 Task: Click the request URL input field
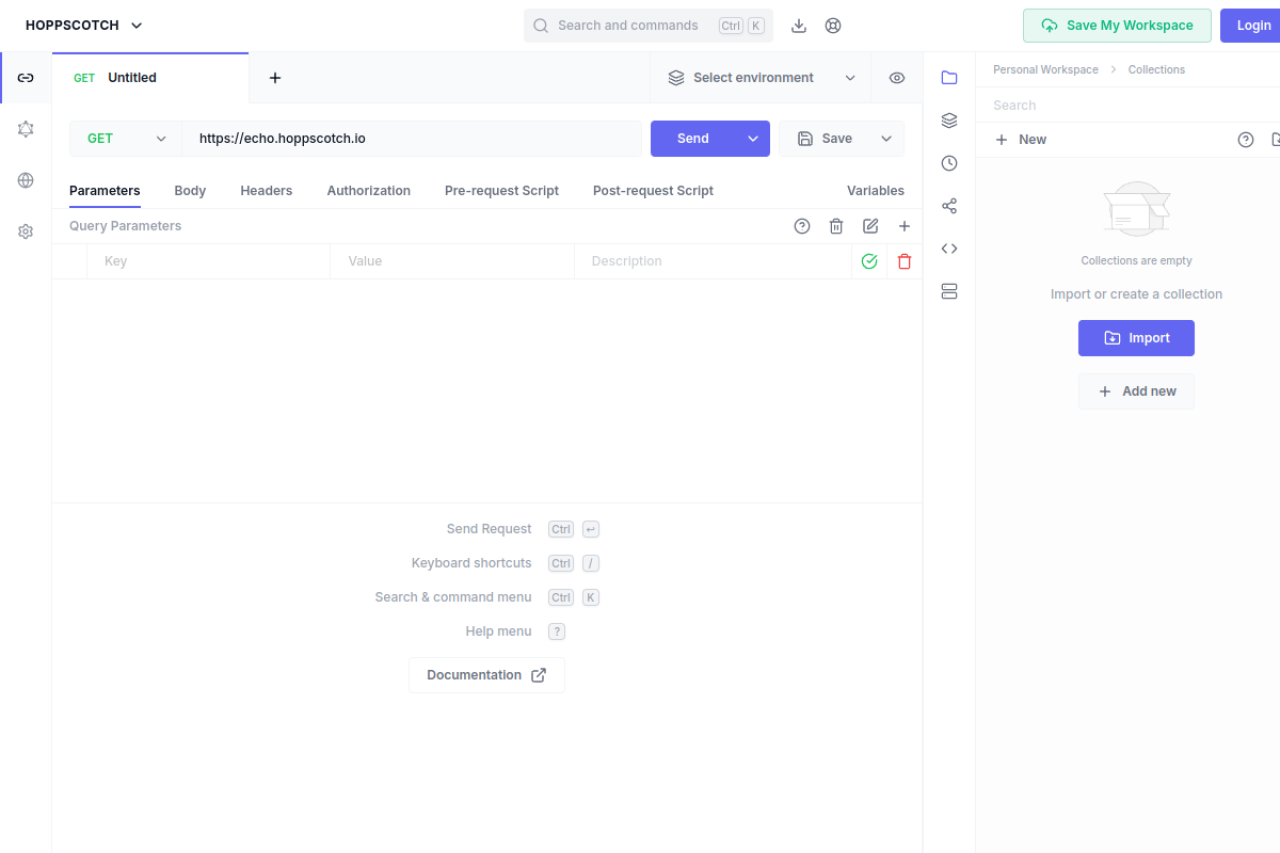click(x=410, y=139)
